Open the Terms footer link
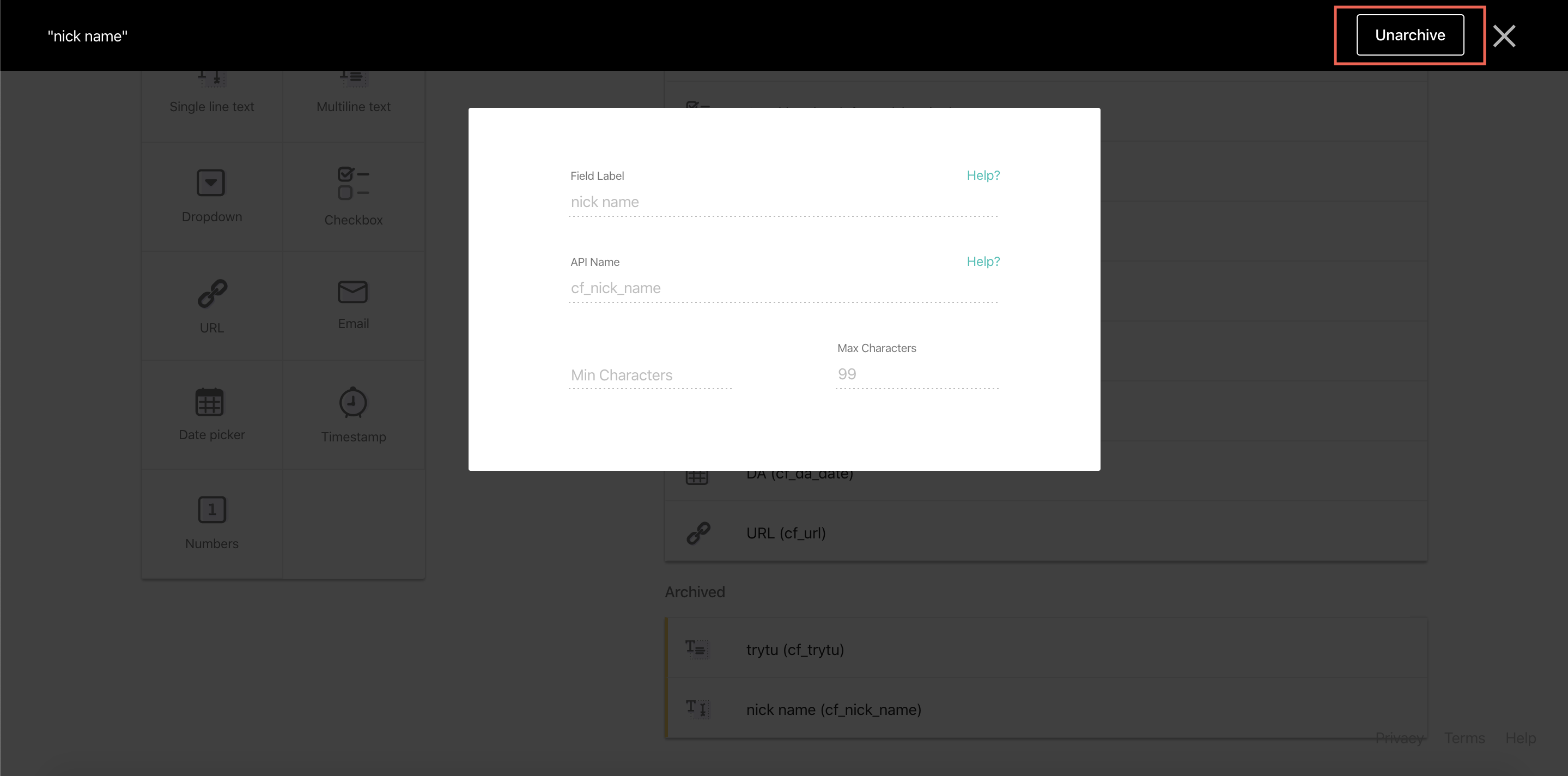 click(1464, 738)
